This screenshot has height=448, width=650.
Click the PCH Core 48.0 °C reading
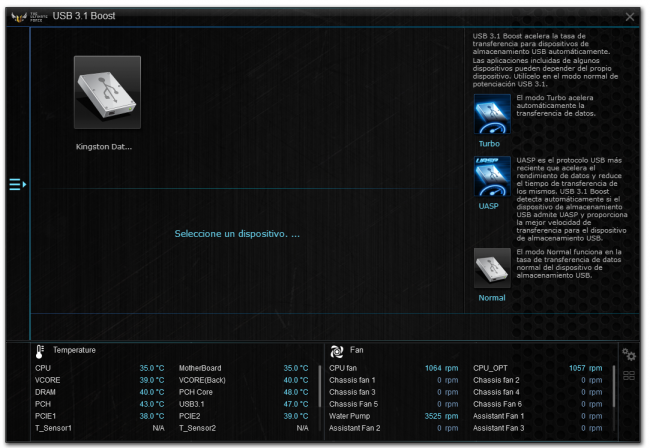(x=296, y=392)
